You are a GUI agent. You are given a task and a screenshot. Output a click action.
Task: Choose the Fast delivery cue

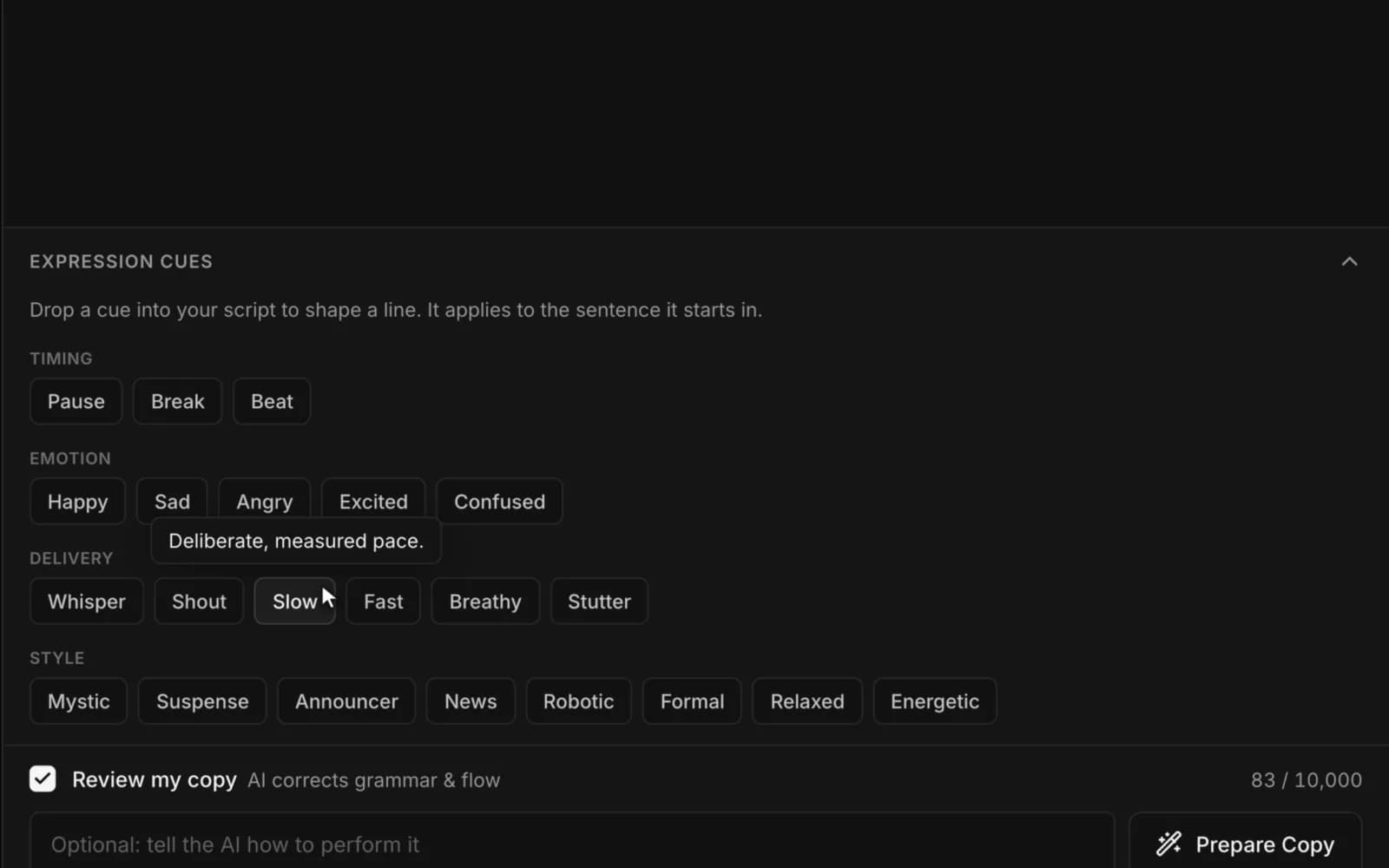383,602
